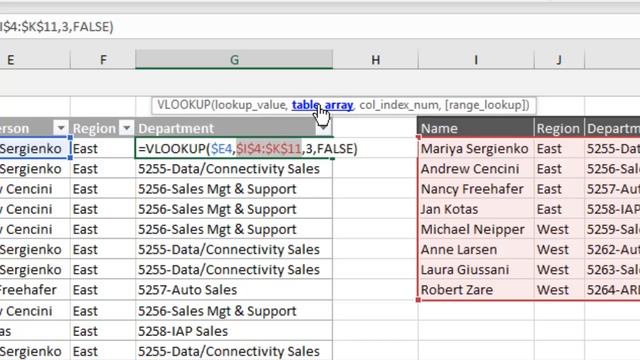Select column J header
The height and width of the screenshot is (360, 640).
559,60
